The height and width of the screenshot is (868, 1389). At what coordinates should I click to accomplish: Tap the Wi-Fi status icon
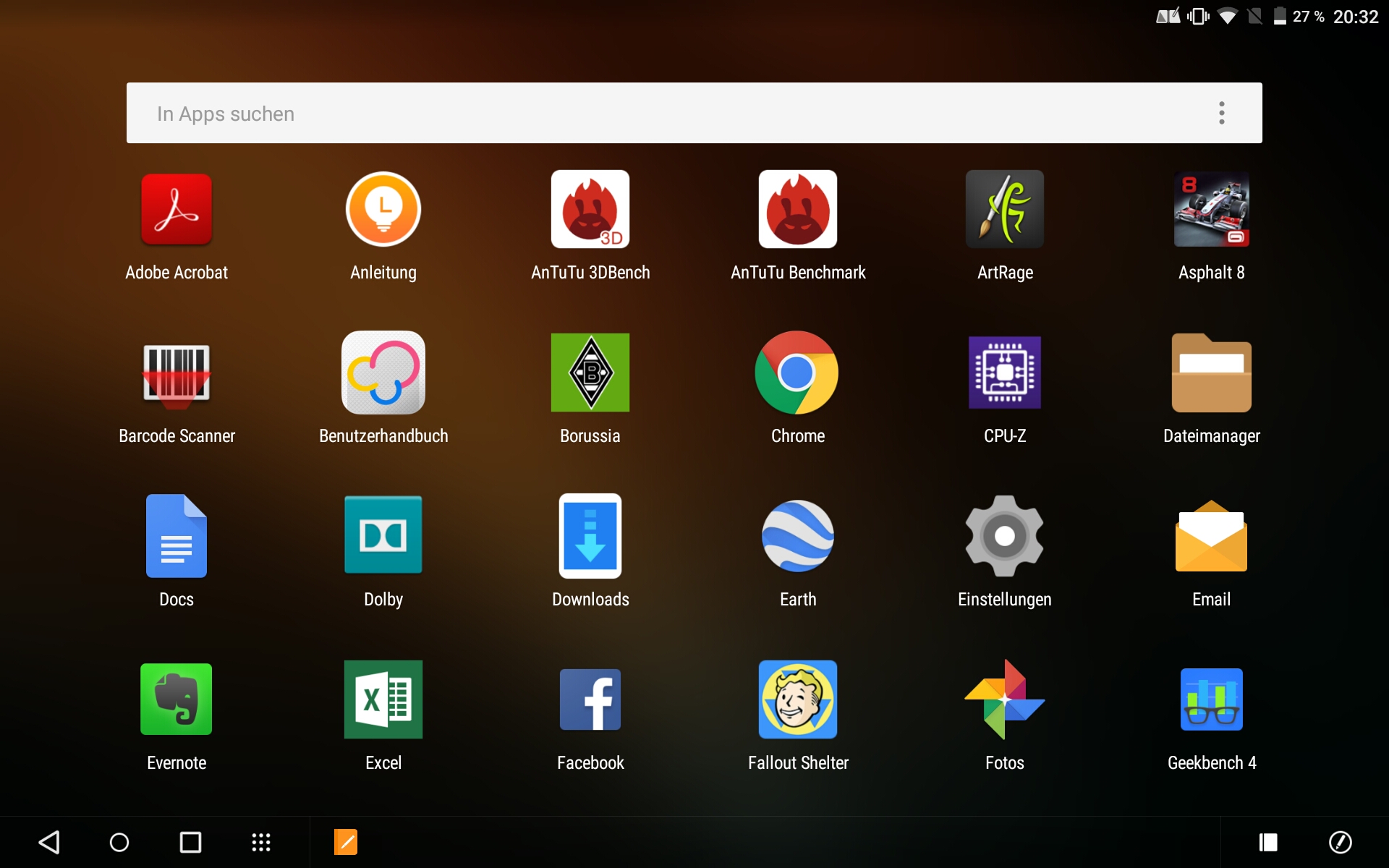[x=1228, y=16]
